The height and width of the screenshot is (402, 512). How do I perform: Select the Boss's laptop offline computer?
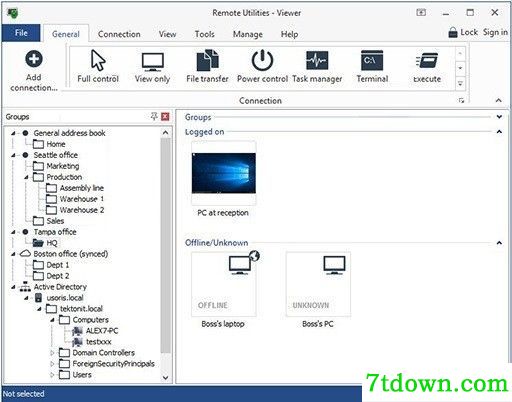point(224,284)
